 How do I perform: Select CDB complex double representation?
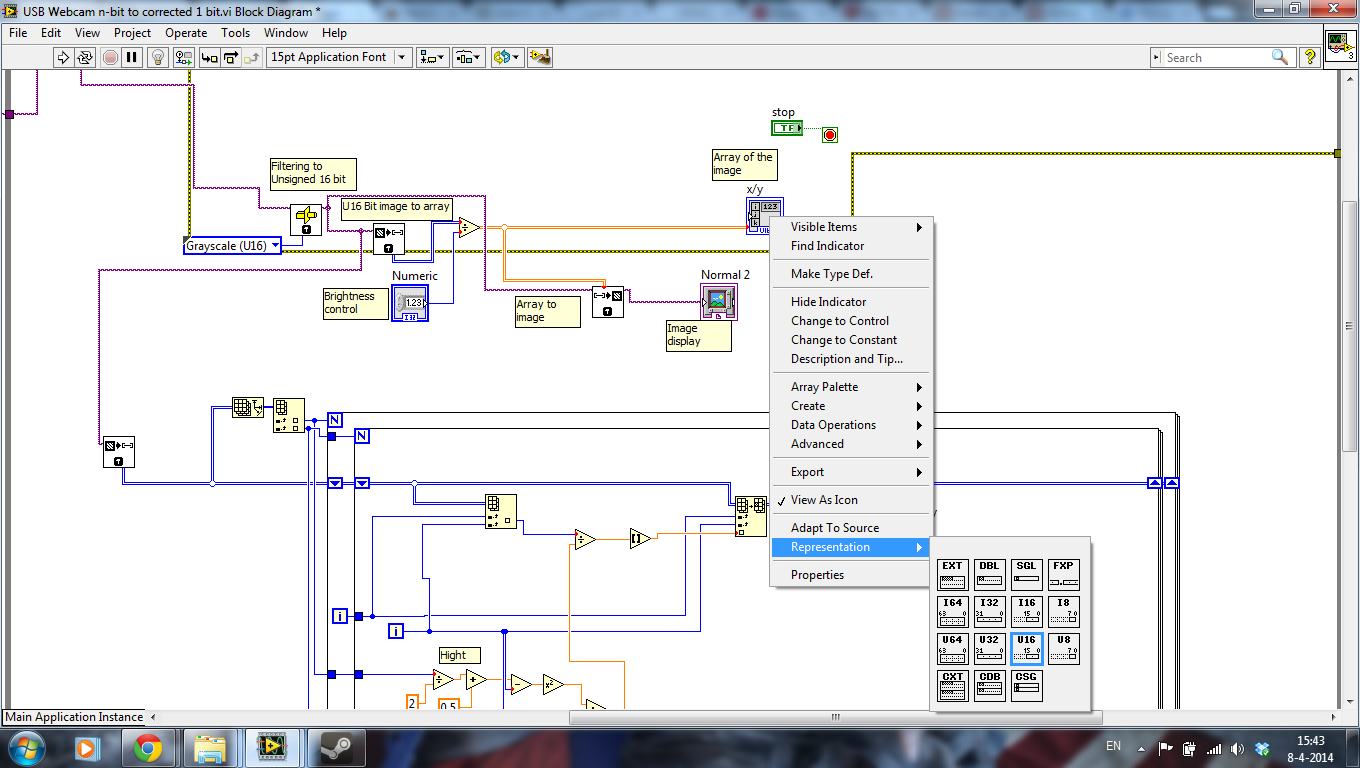pos(989,686)
